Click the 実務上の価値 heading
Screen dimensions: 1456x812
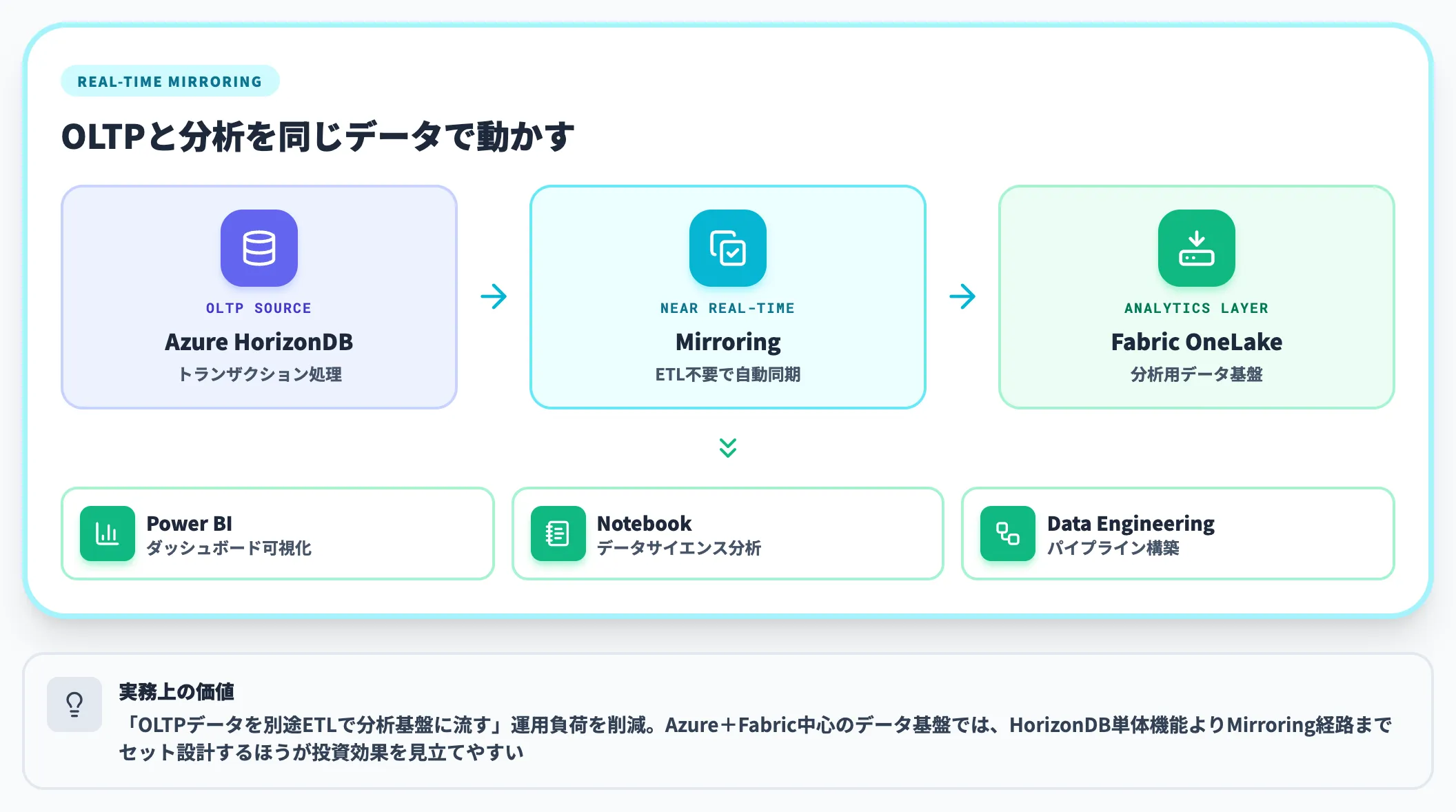176,691
